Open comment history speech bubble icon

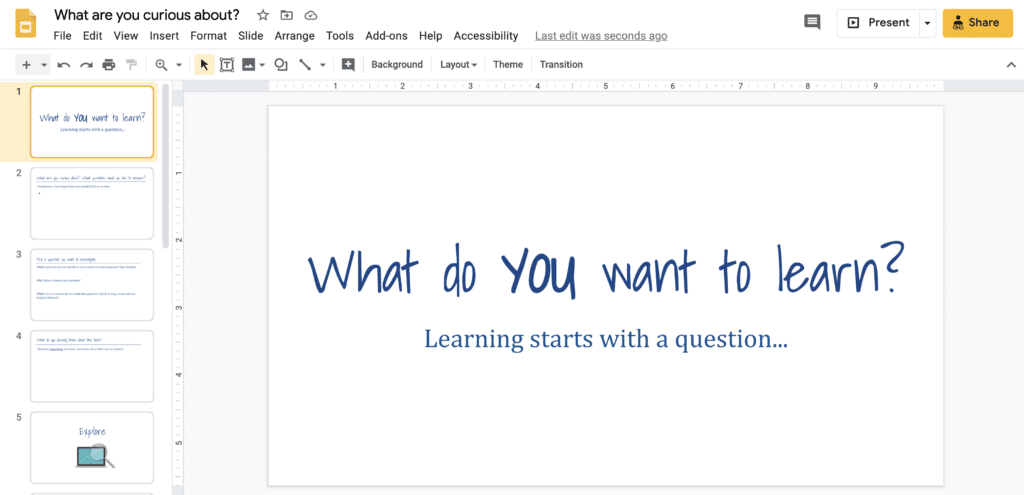point(812,22)
